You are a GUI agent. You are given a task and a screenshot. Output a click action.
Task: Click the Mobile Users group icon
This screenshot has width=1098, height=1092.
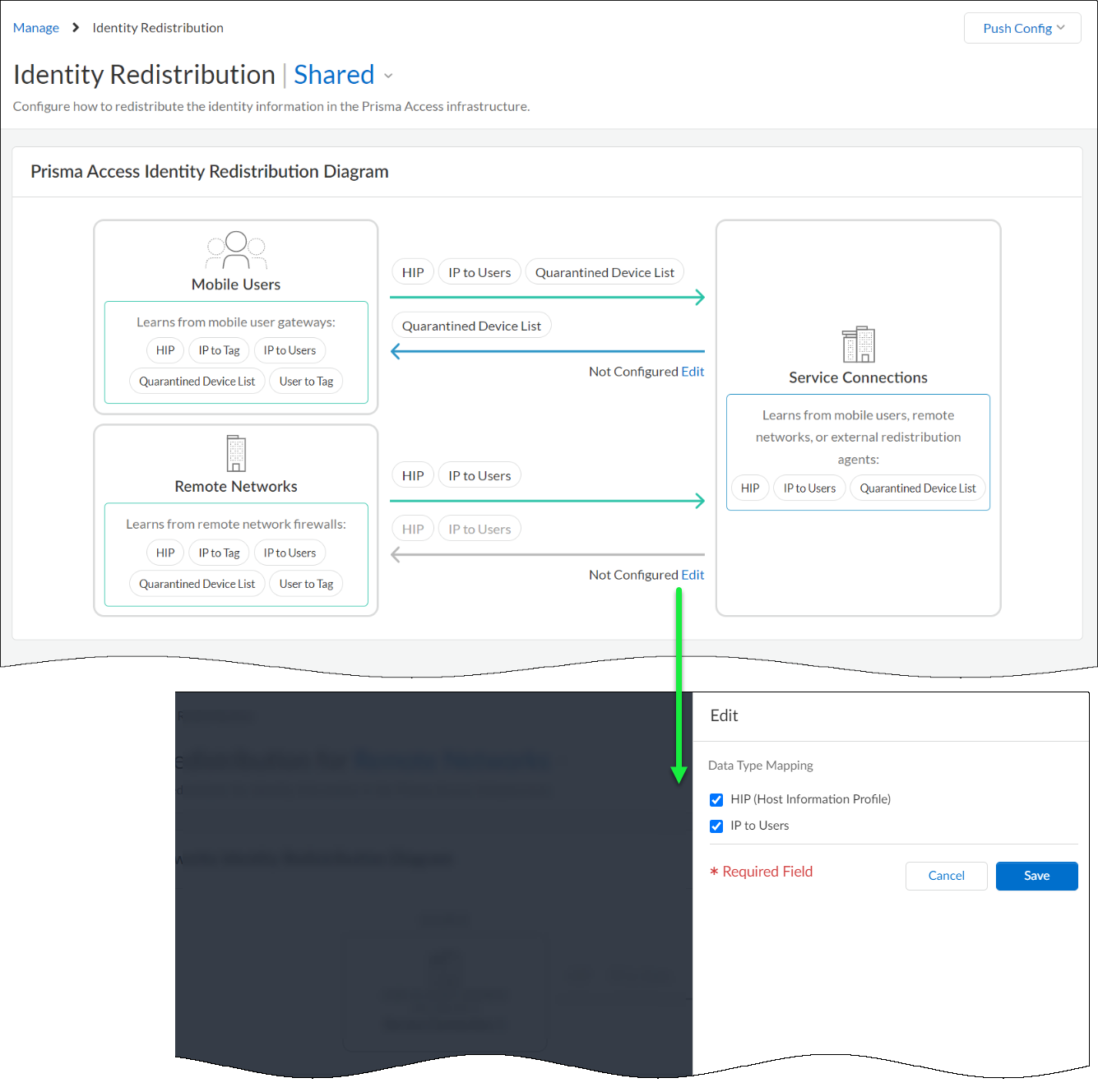pos(236,250)
